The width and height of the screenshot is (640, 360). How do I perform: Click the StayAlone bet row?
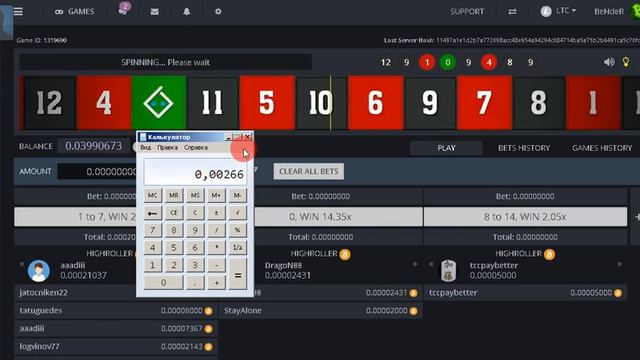coord(321,311)
